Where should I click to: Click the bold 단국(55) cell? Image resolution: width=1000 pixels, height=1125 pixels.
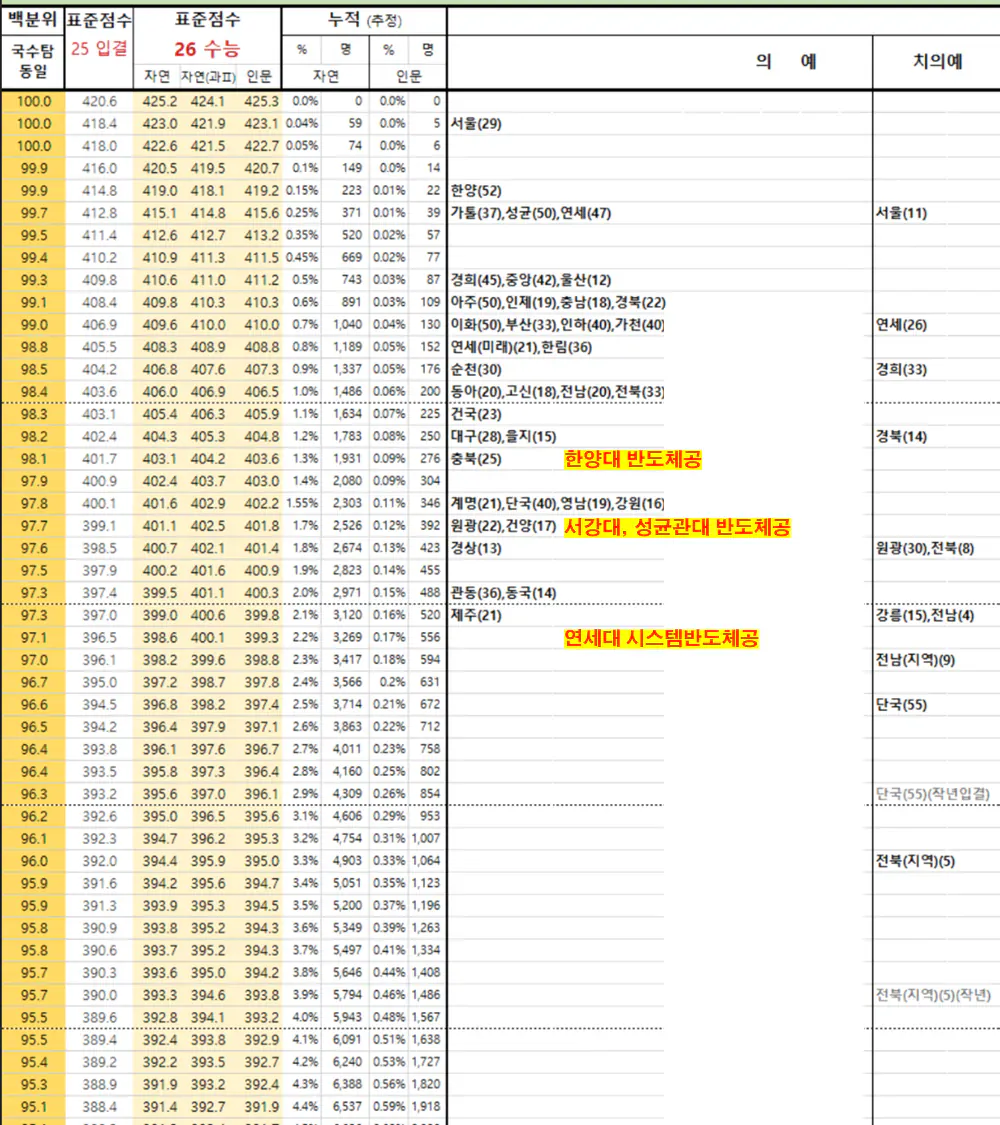coord(901,705)
